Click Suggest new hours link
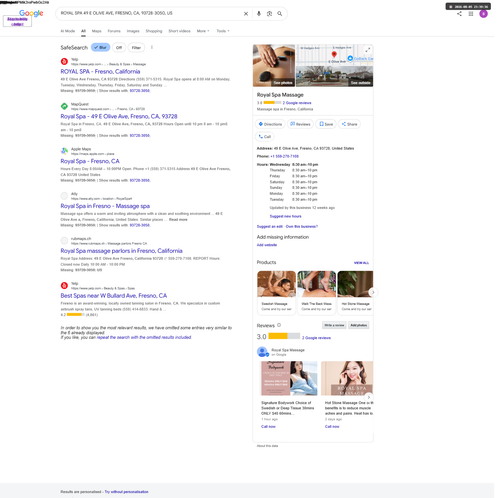 [x=285, y=216]
